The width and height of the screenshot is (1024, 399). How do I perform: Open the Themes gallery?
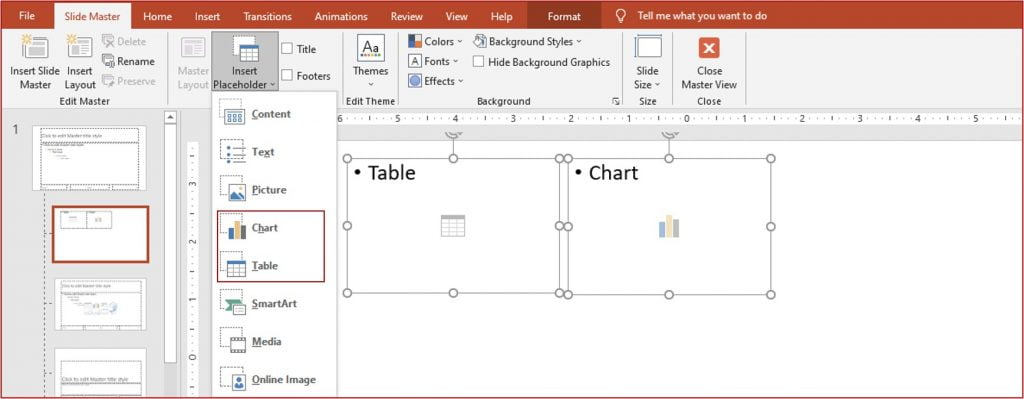tap(370, 62)
